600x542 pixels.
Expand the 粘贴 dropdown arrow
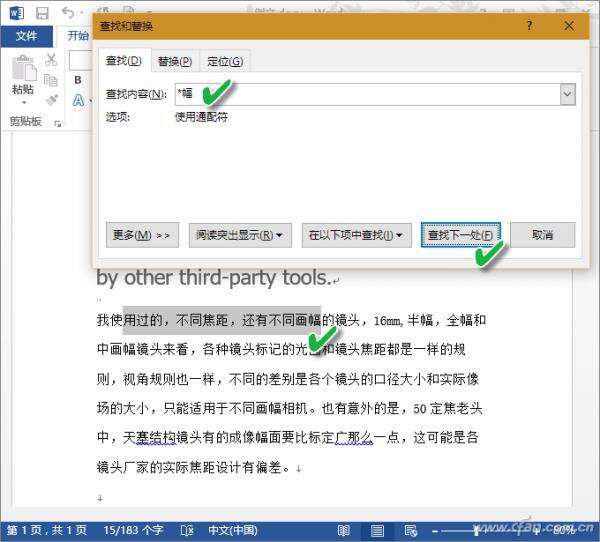click(24, 103)
